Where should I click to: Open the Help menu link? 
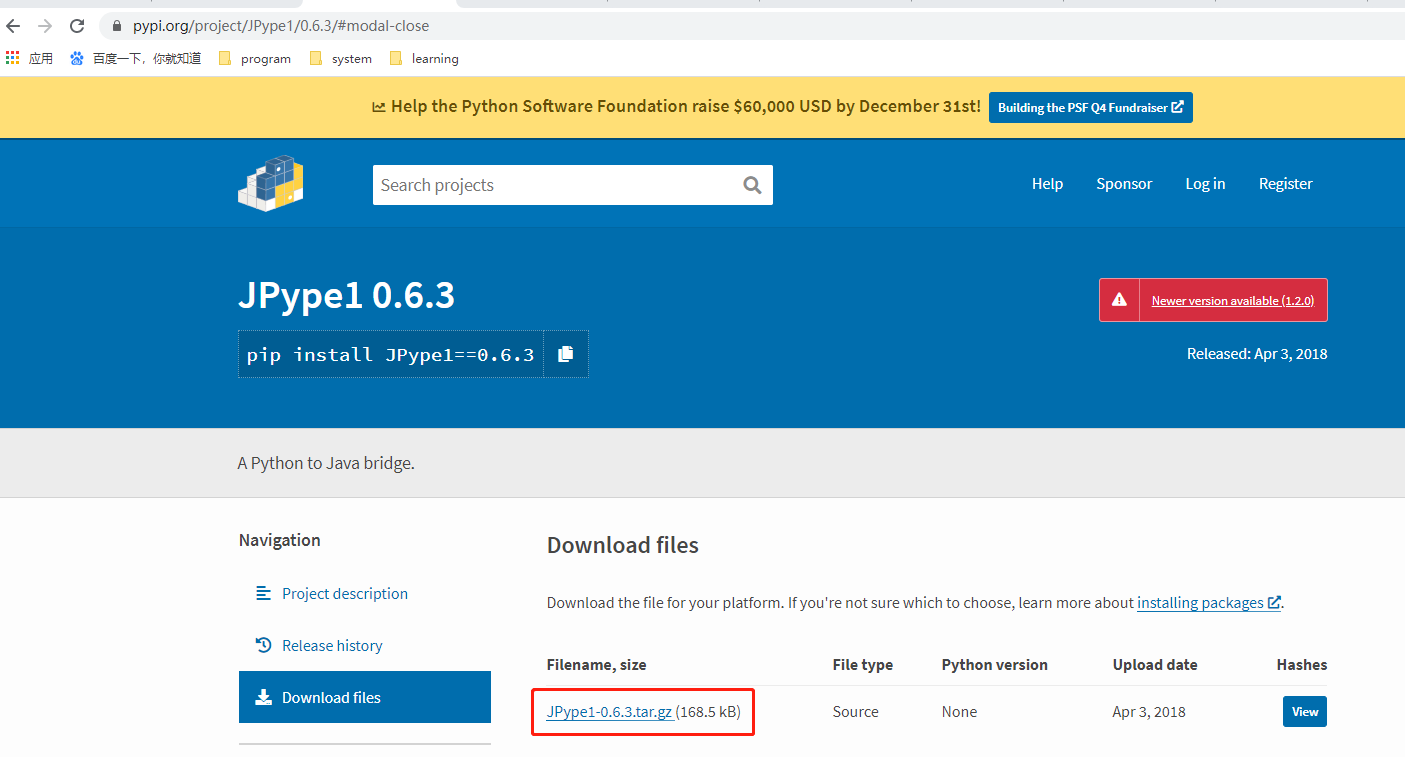tap(1047, 184)
